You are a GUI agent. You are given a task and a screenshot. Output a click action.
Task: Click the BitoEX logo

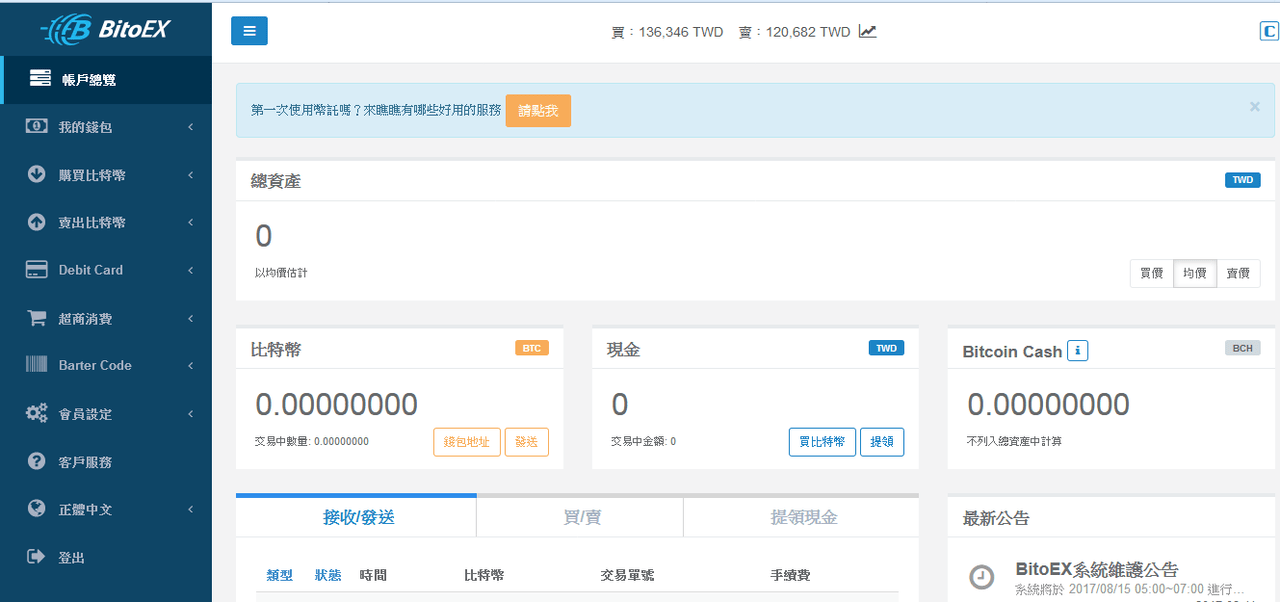point(106,29)
